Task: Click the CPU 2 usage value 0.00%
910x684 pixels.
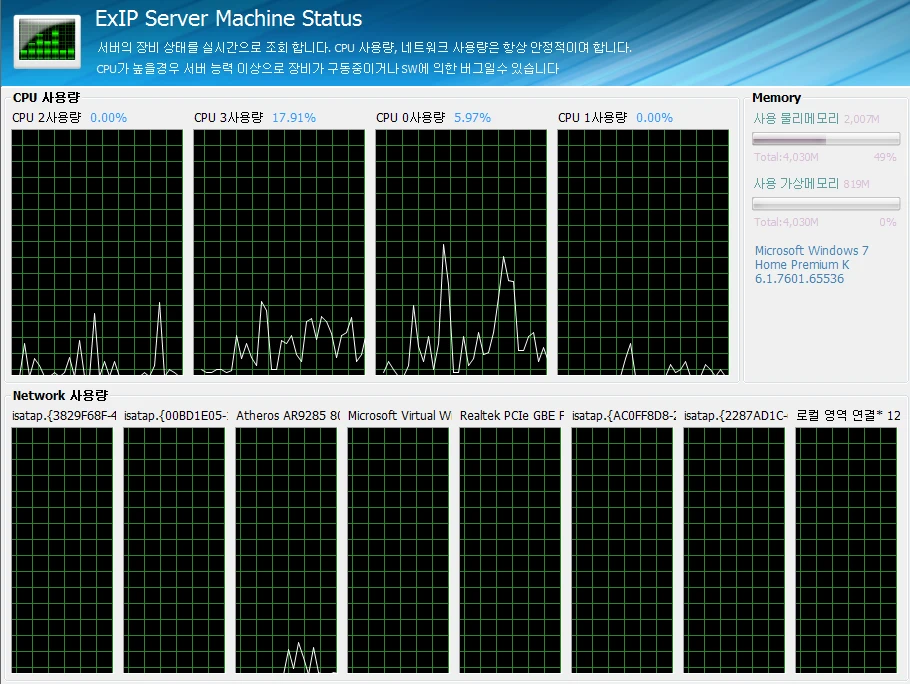Action: [x=109, y=118]
